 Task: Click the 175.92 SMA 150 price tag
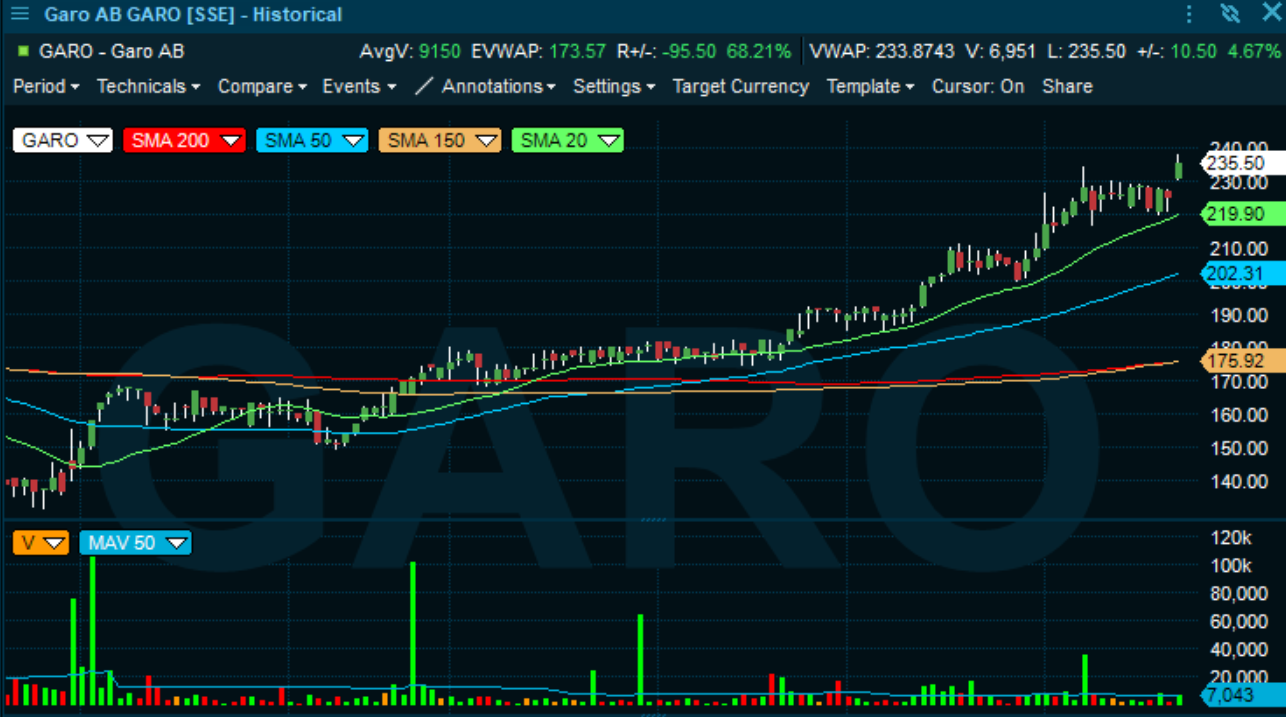pyautogui.click(x=1242, y=361)
